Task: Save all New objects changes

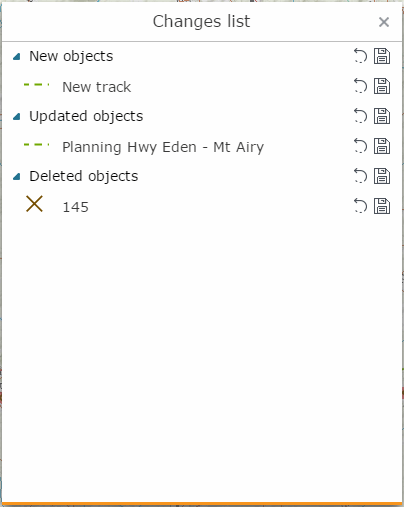Action: 382,56
